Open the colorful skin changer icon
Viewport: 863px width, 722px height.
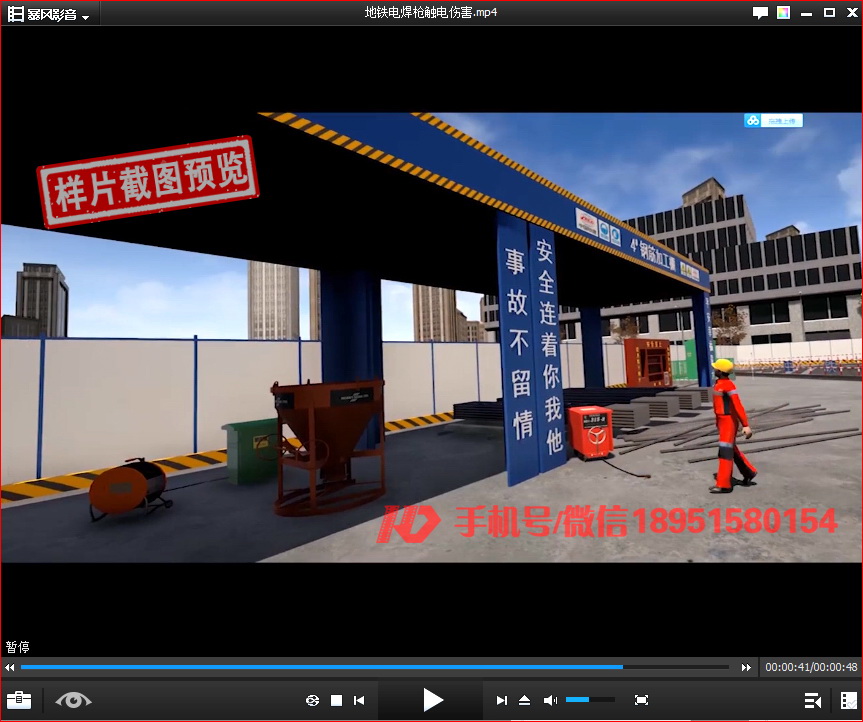coord(783,13)
